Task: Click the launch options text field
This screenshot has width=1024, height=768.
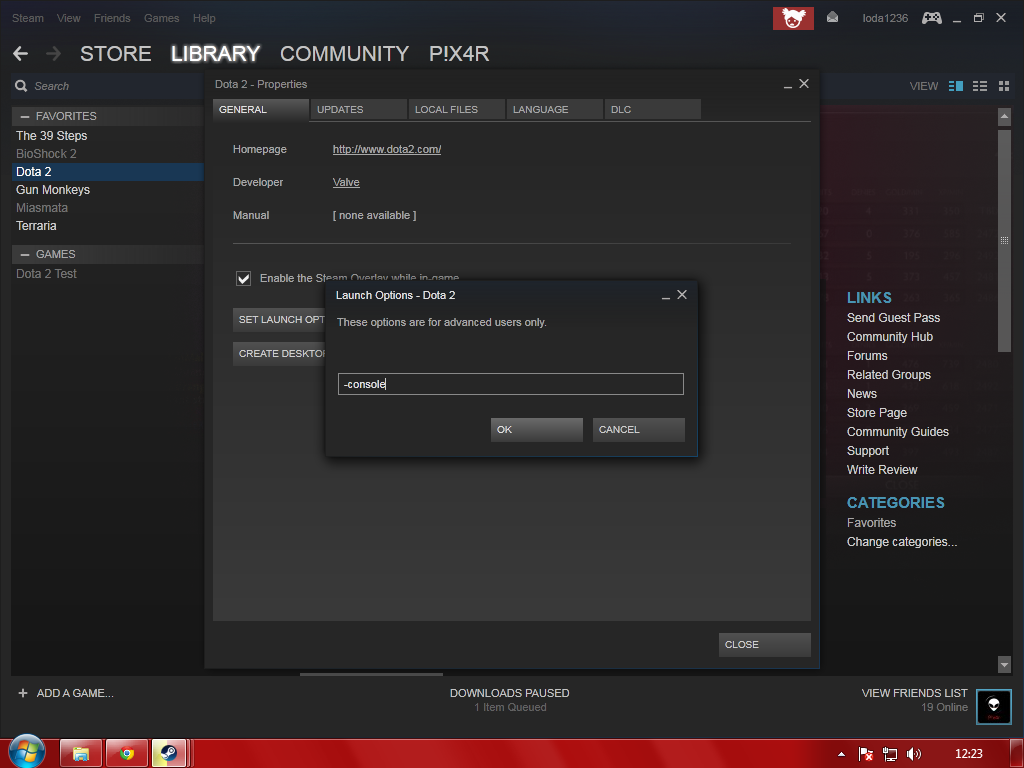Action: (510, 384)
